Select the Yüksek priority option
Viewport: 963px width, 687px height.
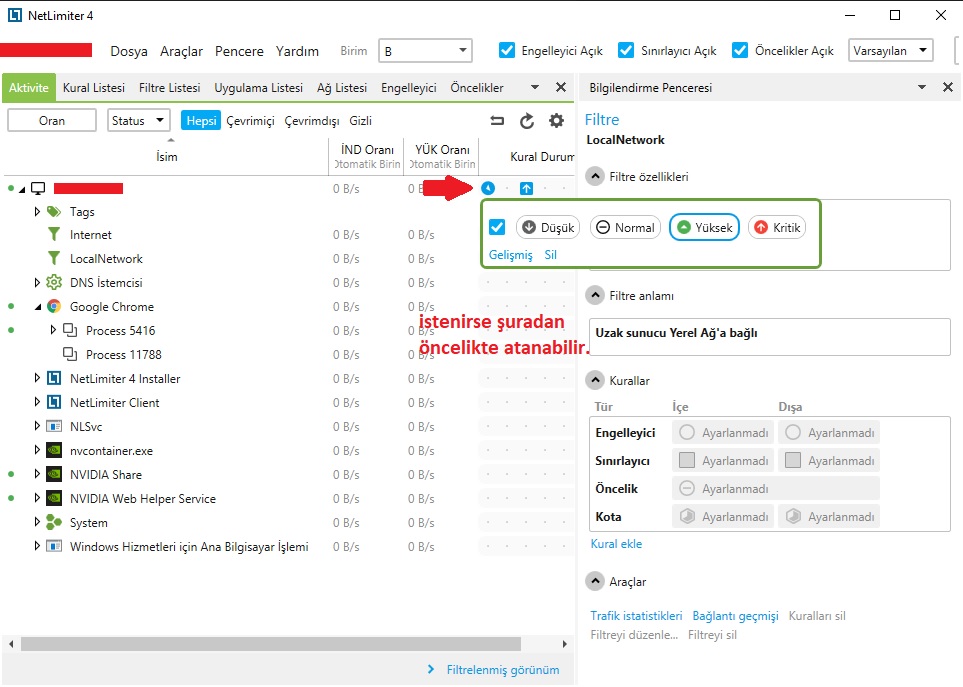[x=704, y=227]
